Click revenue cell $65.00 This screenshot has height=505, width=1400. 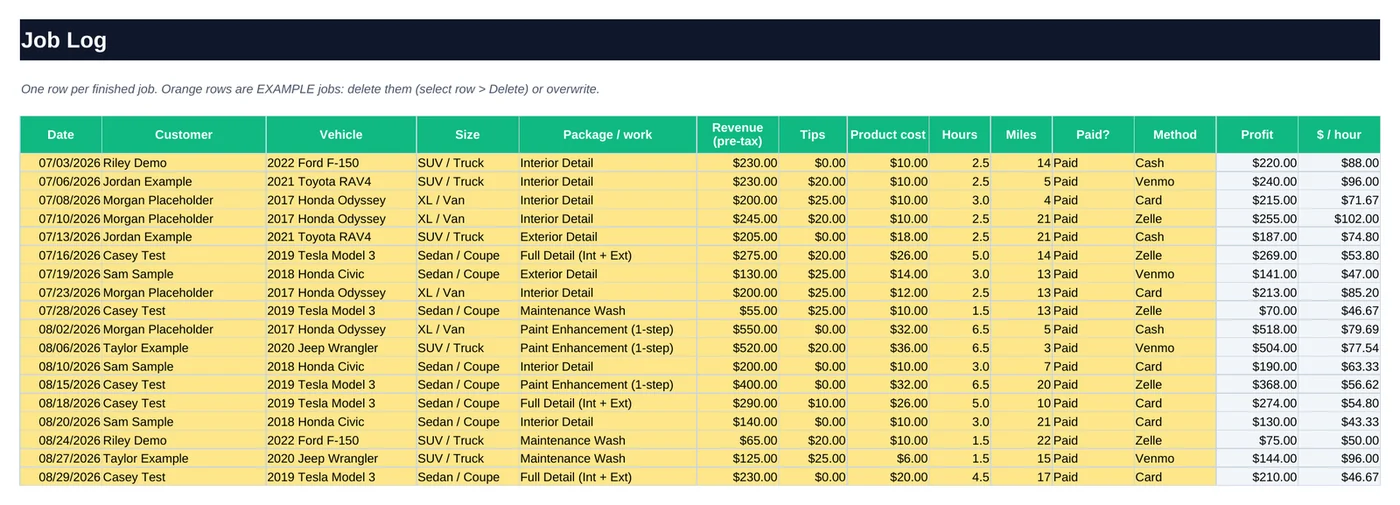737,441
